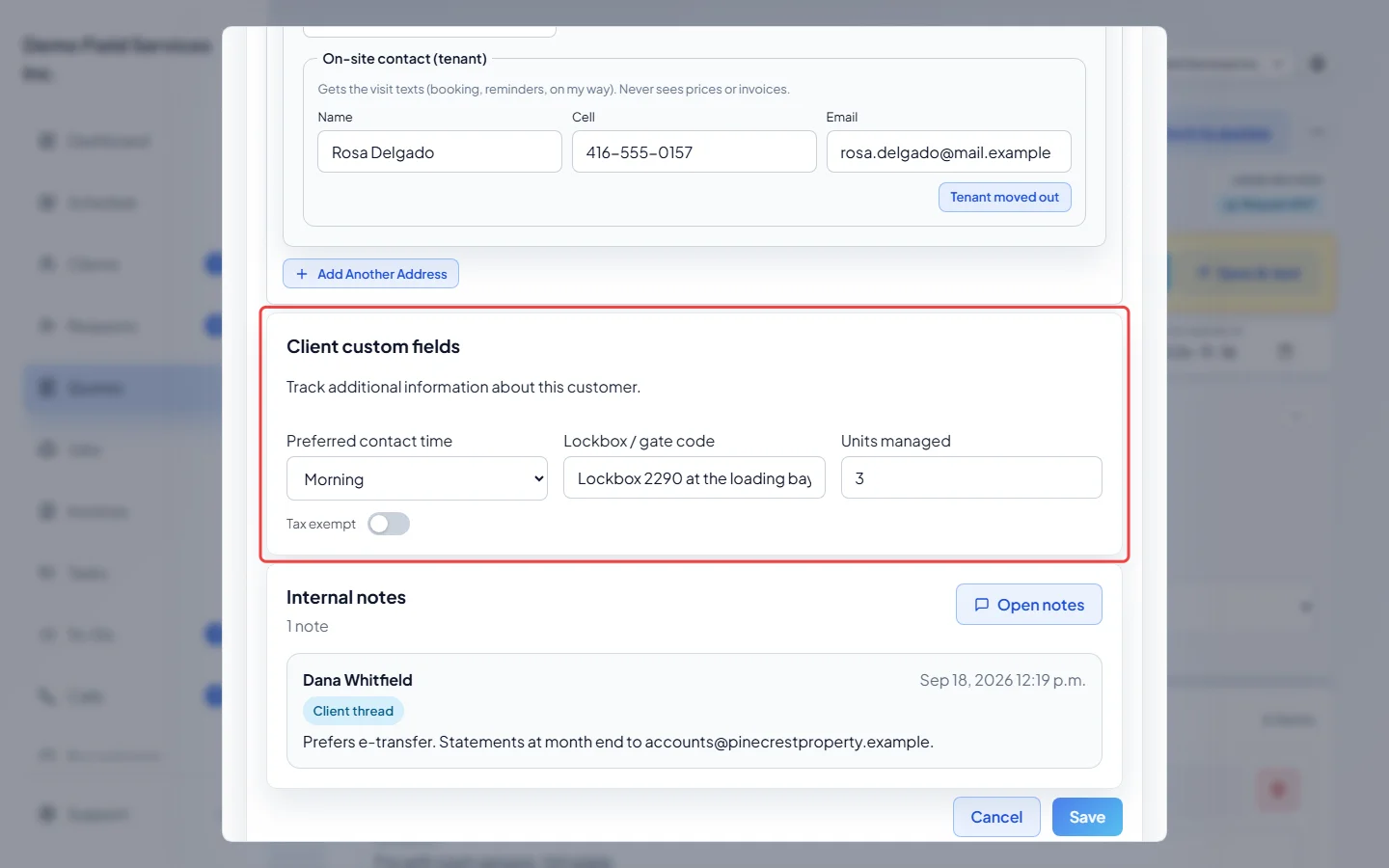
Task: Save the client changes
Action: pos(1087,817)
